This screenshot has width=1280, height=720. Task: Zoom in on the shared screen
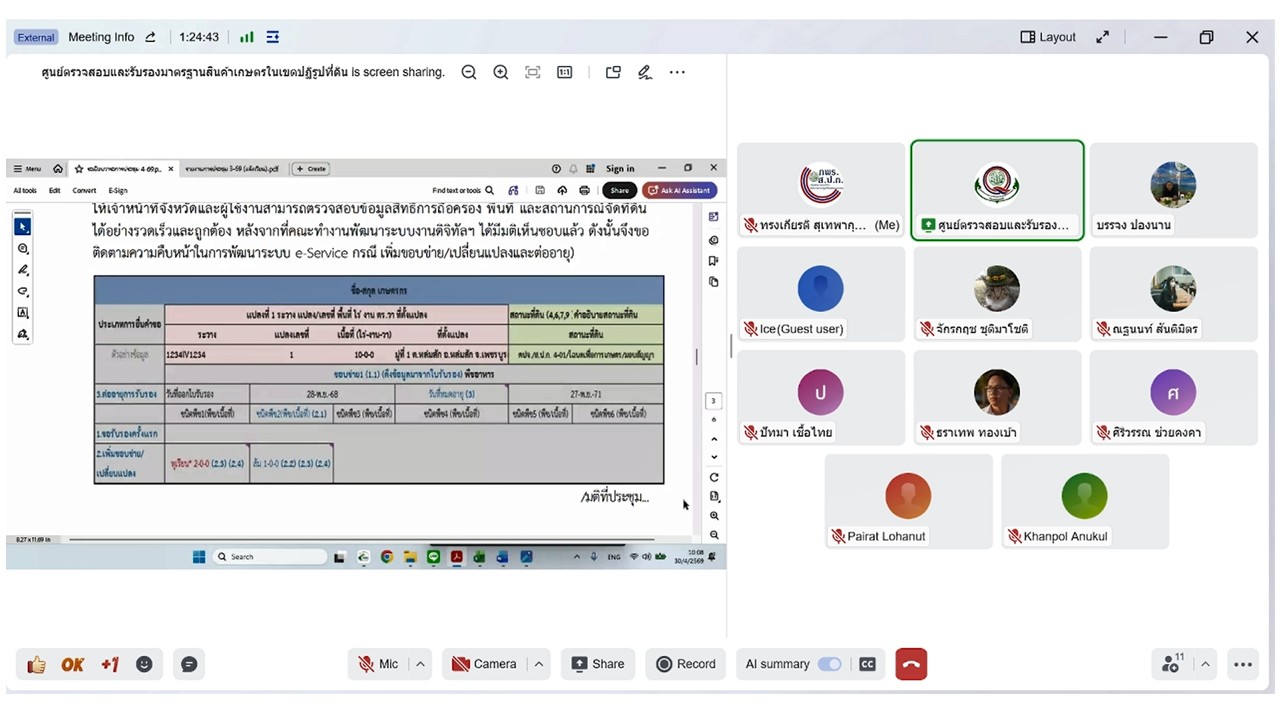pos(501,72)
